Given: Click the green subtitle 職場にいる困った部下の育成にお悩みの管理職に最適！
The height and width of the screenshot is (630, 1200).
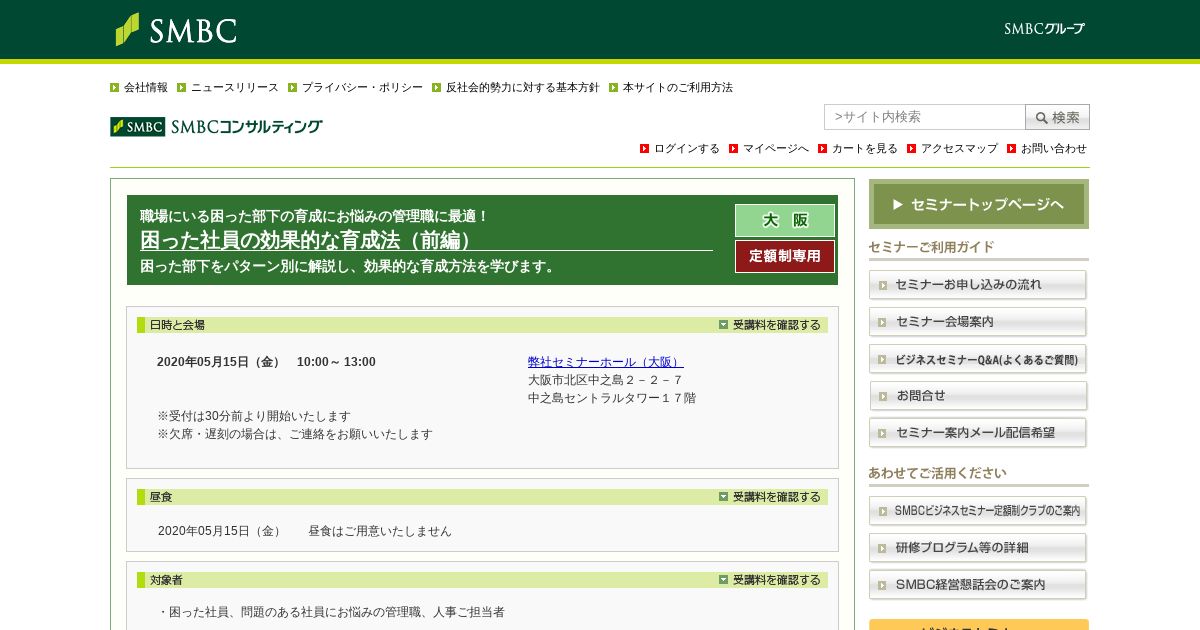Looking at the screenshot, I should [x=314, y=216].
